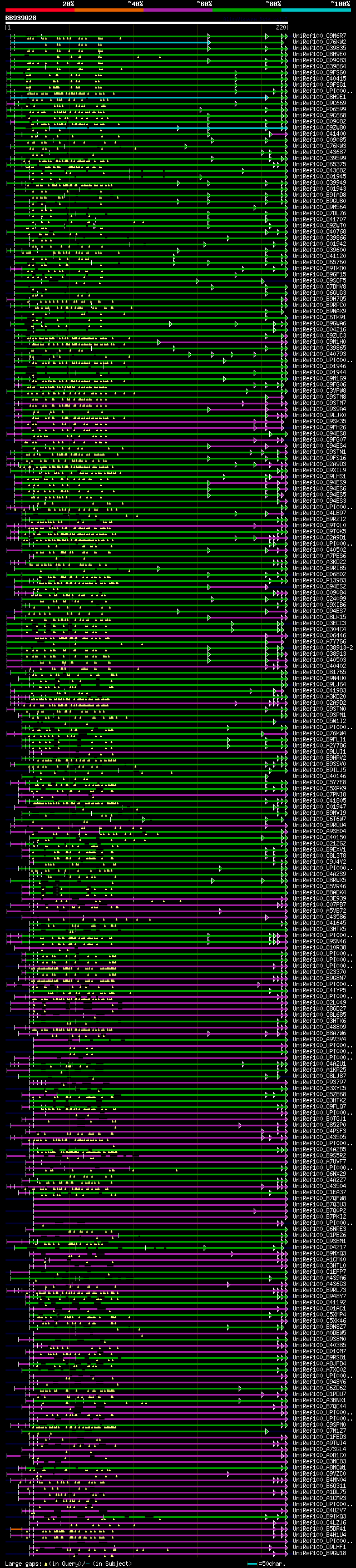356x1568 pixels.
Task: Select the UniRef100_C5XPK9 label
Action: 319,788
